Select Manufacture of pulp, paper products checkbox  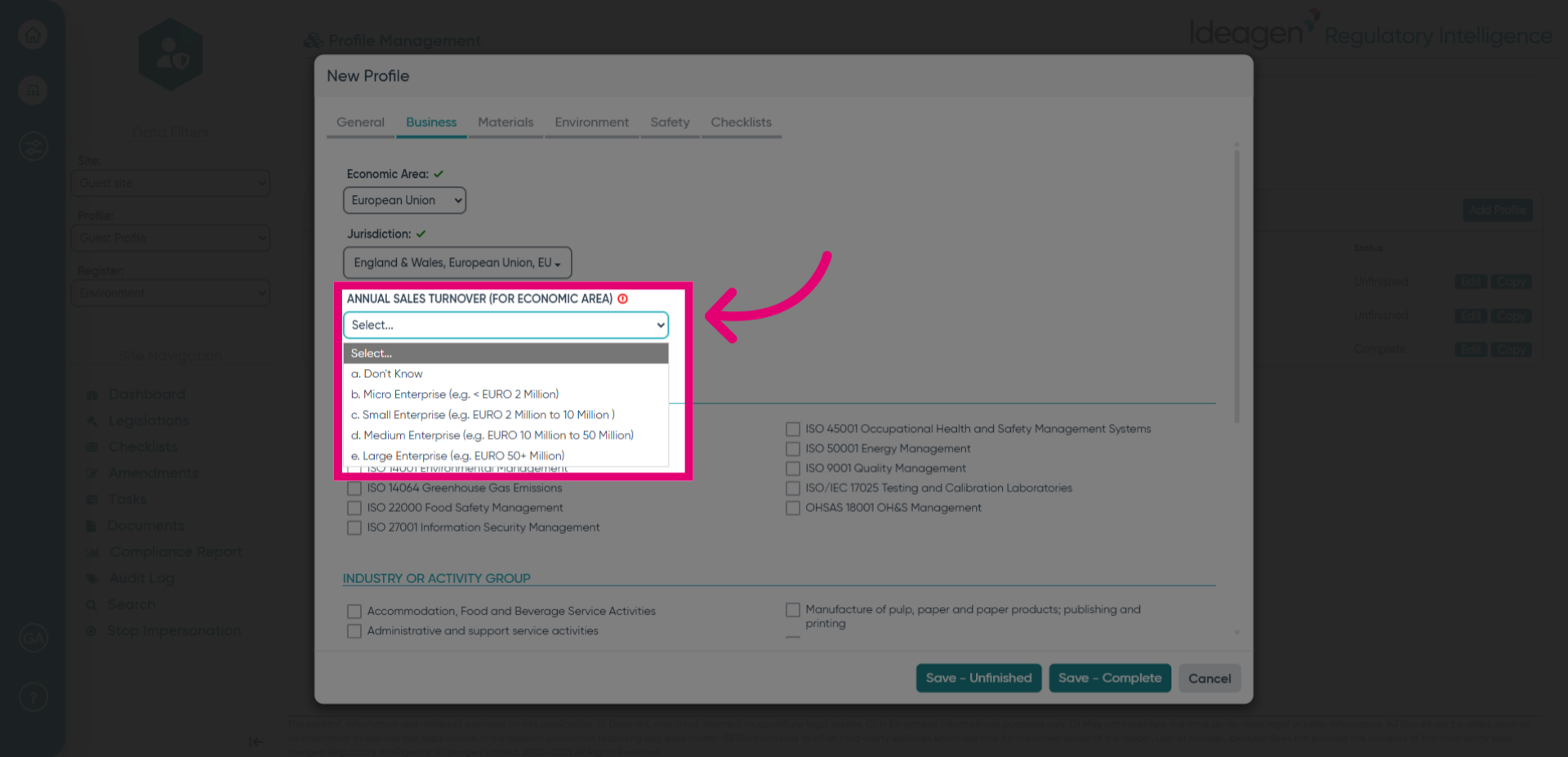[x=793, y=609]
